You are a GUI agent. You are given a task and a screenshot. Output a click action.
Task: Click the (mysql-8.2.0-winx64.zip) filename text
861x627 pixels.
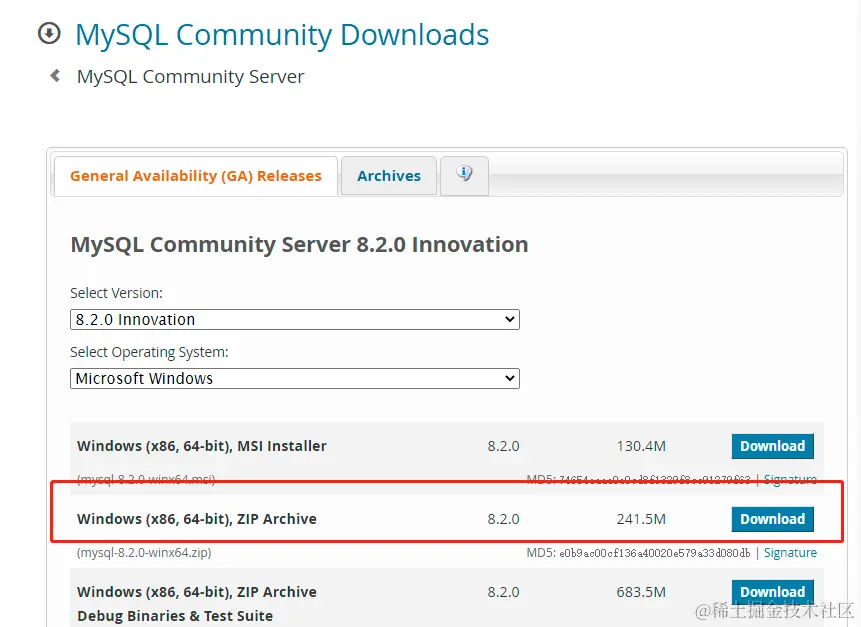(x=144, y=552)
